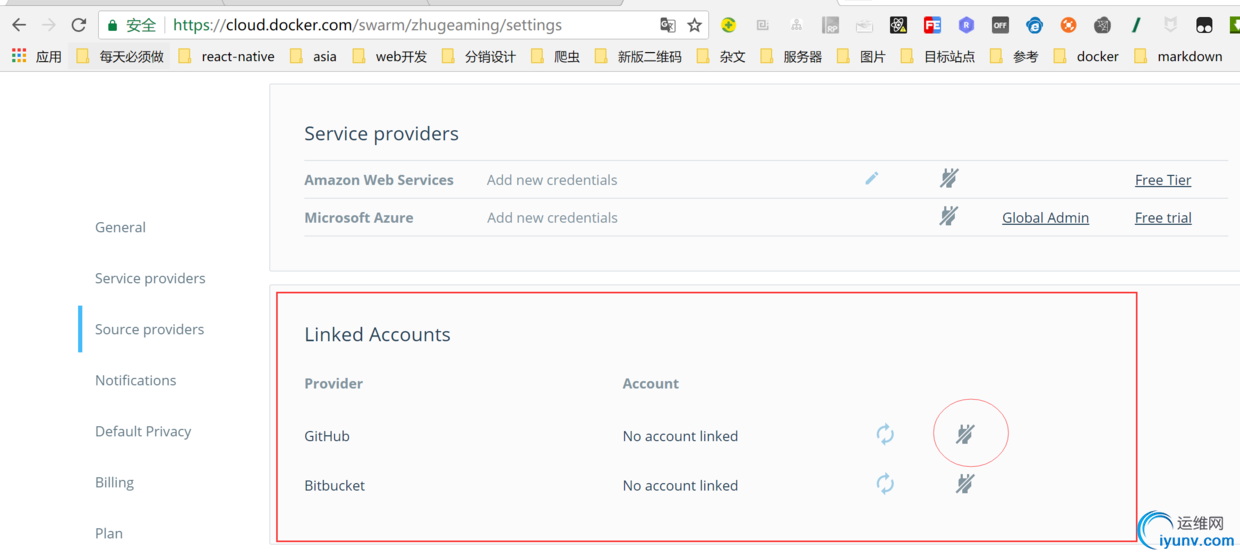
Task: Open the 爬虫 bookmark folder
Action: click(x=555, y=56)
